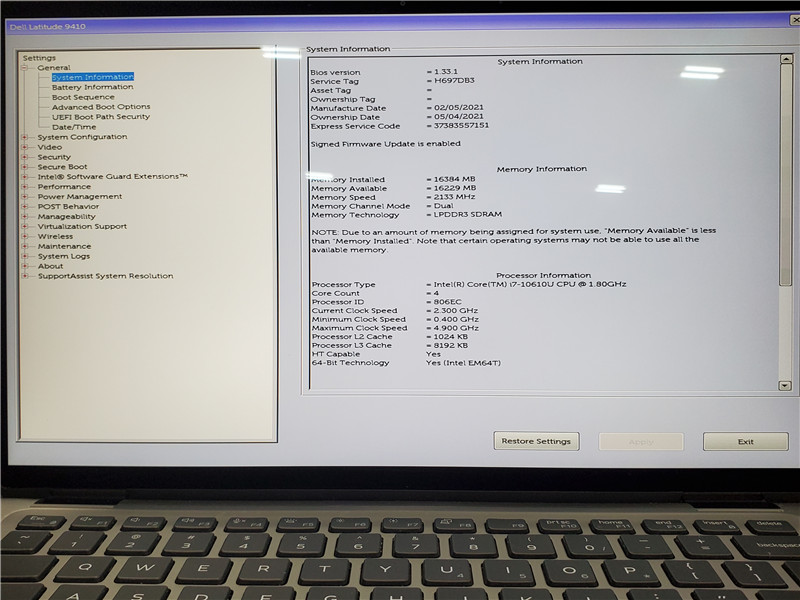Expand the Secure Boot node
The height and width of the screenshot is (600, 800).
pos(24,167)
